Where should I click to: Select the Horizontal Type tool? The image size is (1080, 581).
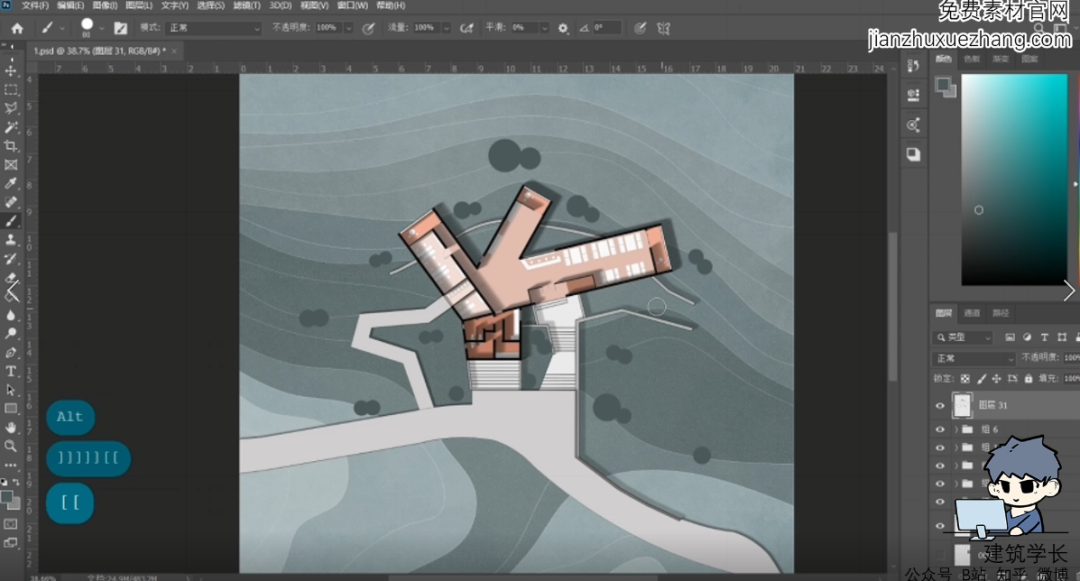coord(11,371)
